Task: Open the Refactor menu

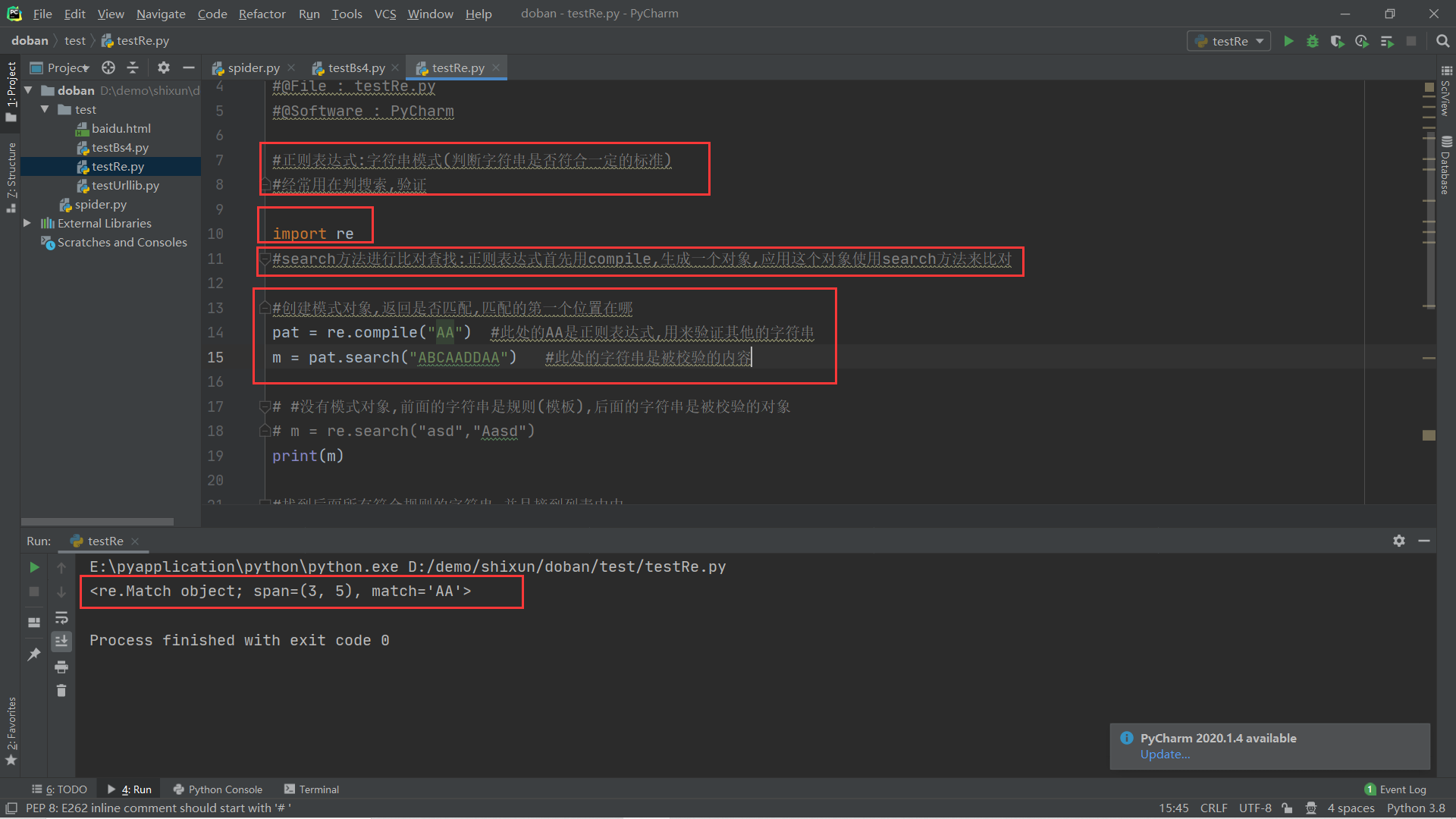Action: tap(262, 14)
